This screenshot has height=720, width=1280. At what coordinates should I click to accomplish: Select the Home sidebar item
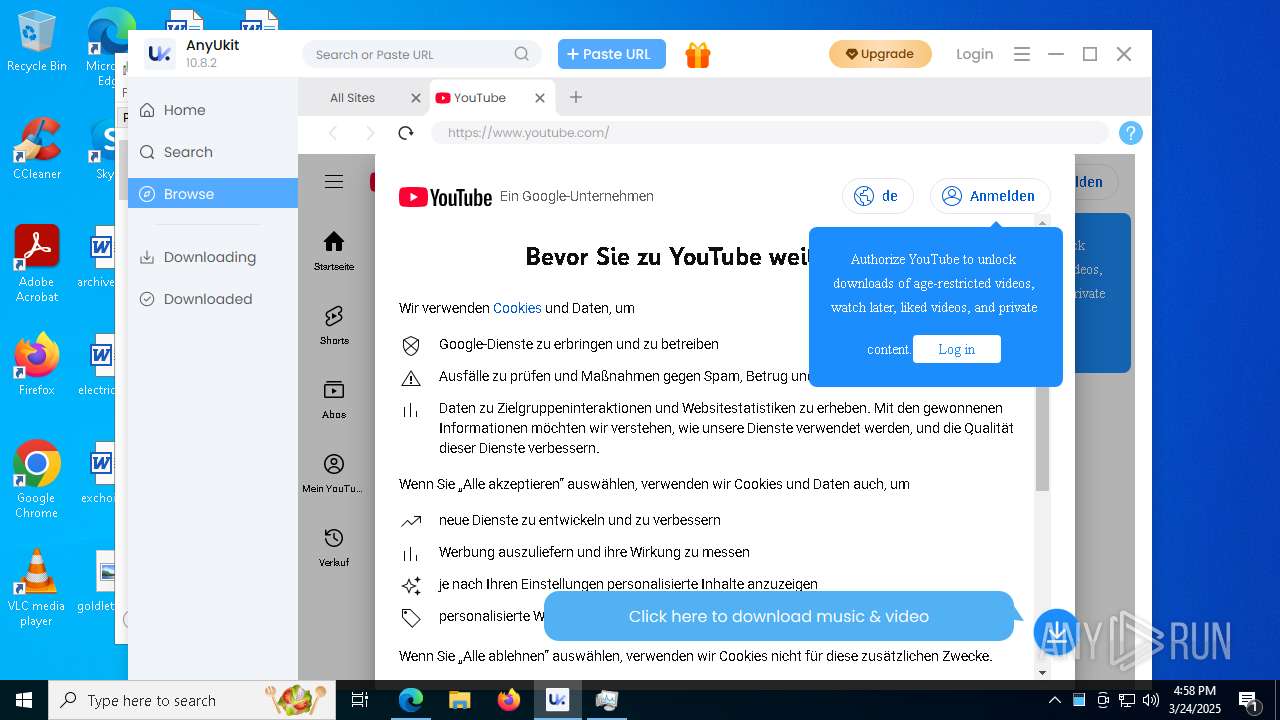[213, 110]
